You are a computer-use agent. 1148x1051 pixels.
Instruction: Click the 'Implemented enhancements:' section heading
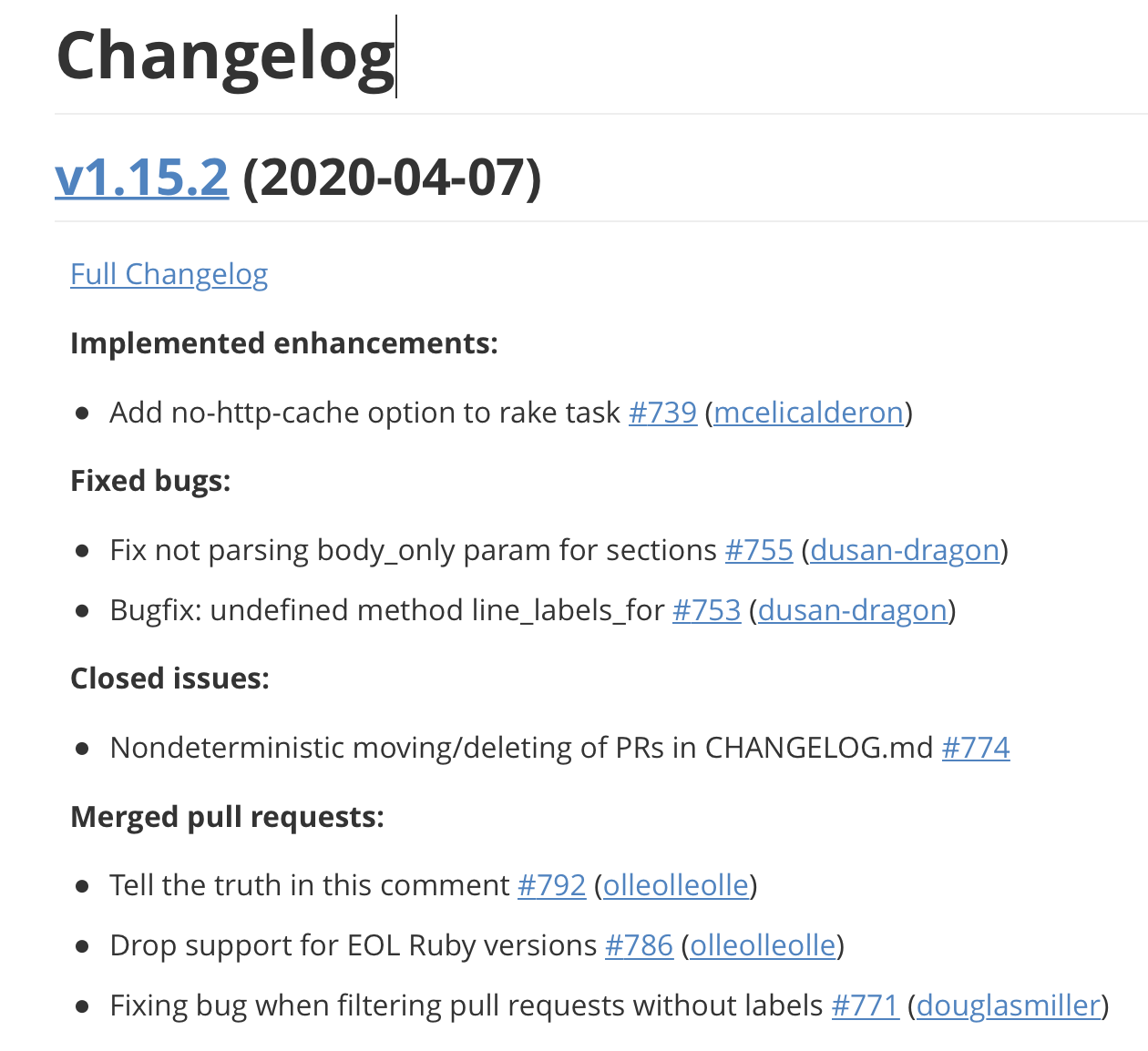[x=284, y=343]
